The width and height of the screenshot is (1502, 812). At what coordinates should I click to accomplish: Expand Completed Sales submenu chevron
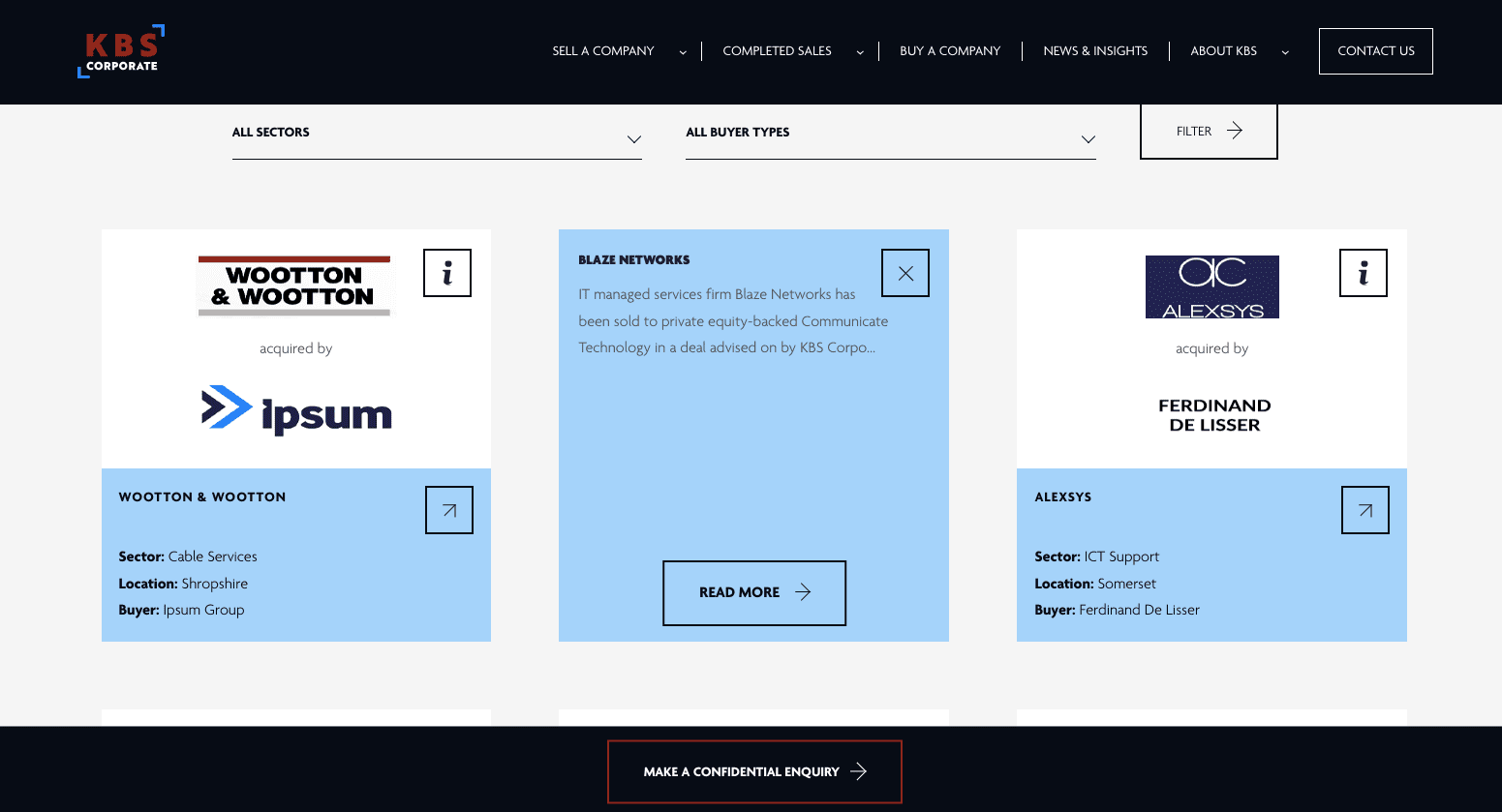(860, 52)
